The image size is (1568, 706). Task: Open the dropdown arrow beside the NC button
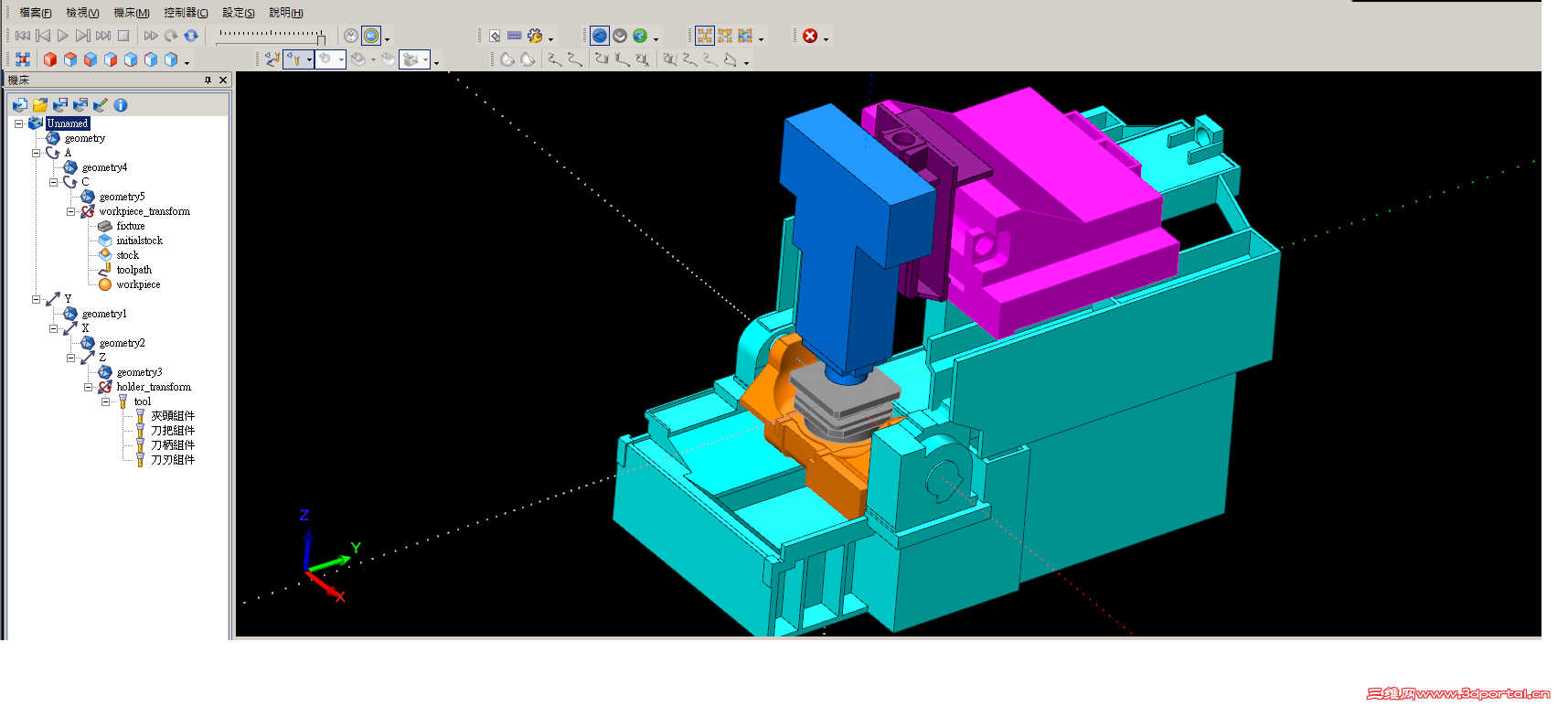click(x=388, y=38)
